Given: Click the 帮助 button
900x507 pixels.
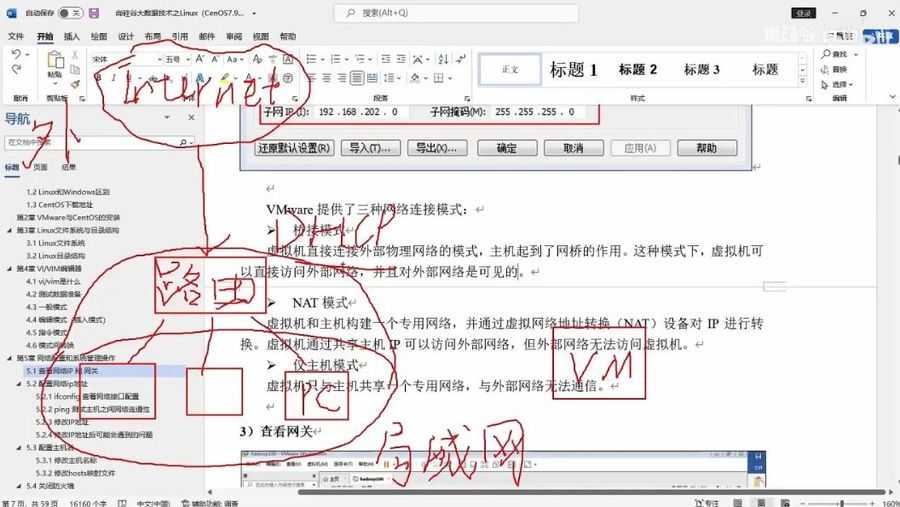Looking at the screenshot, I should coord(707,148).
